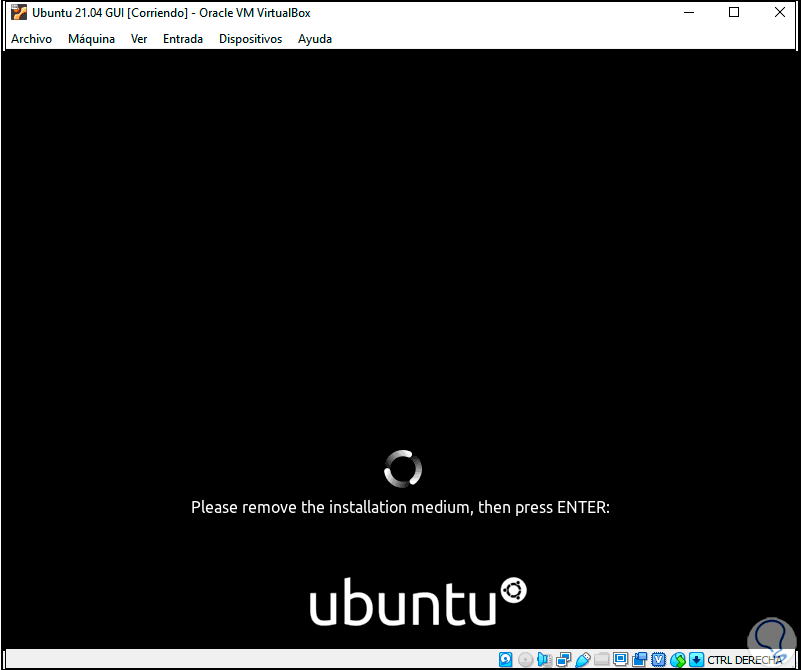Image resolution: width=802 pixels, height=670 pixels.
Task: Click the remove installation medium prompt text
Action: (400, 507)
